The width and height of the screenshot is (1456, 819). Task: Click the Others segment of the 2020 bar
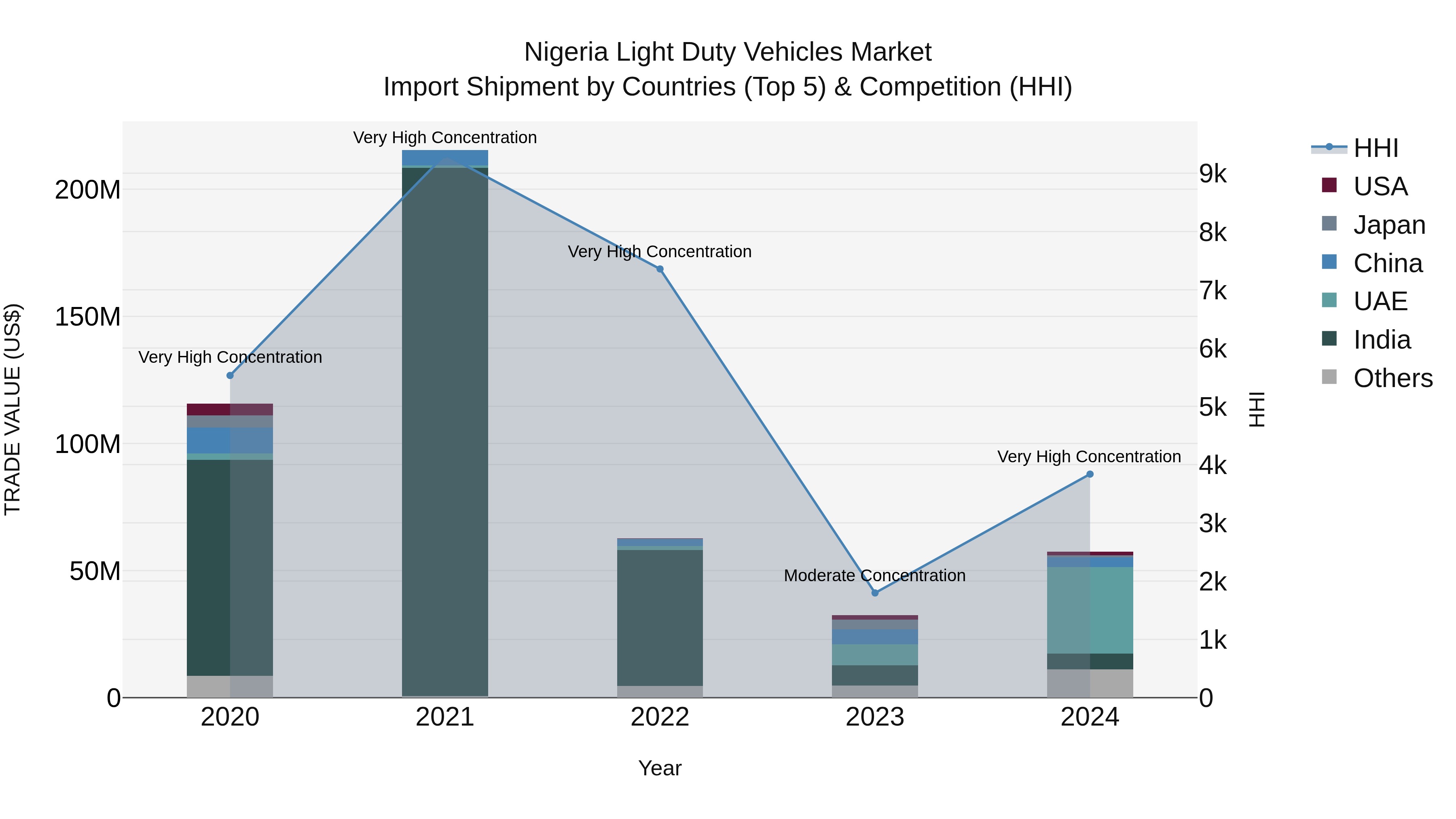point(230,687)
